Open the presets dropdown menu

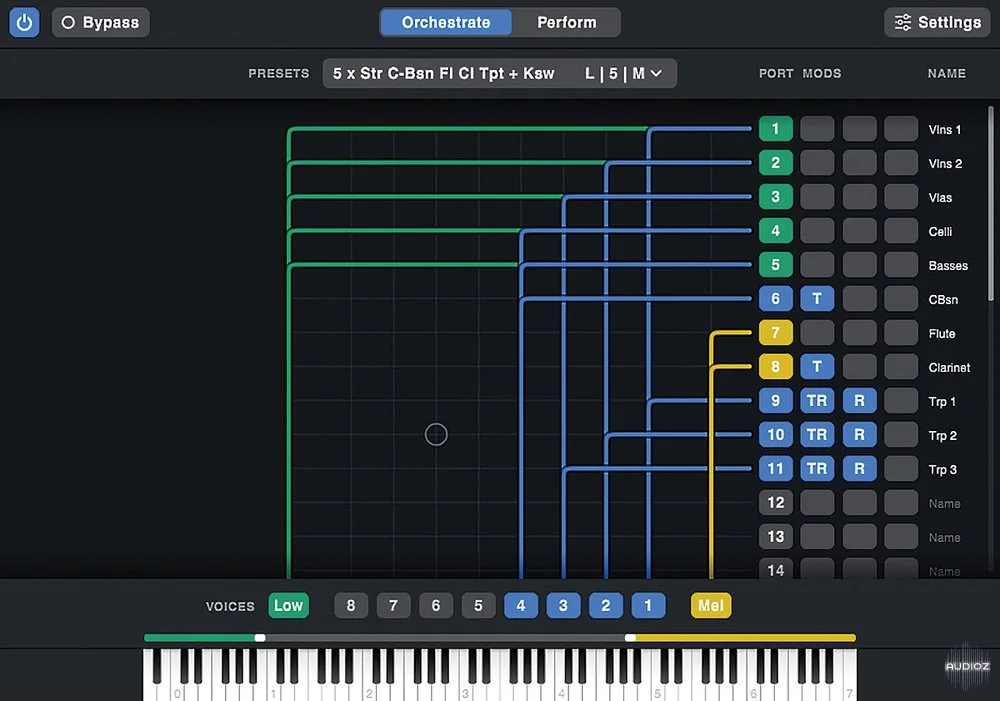[499, 73]
